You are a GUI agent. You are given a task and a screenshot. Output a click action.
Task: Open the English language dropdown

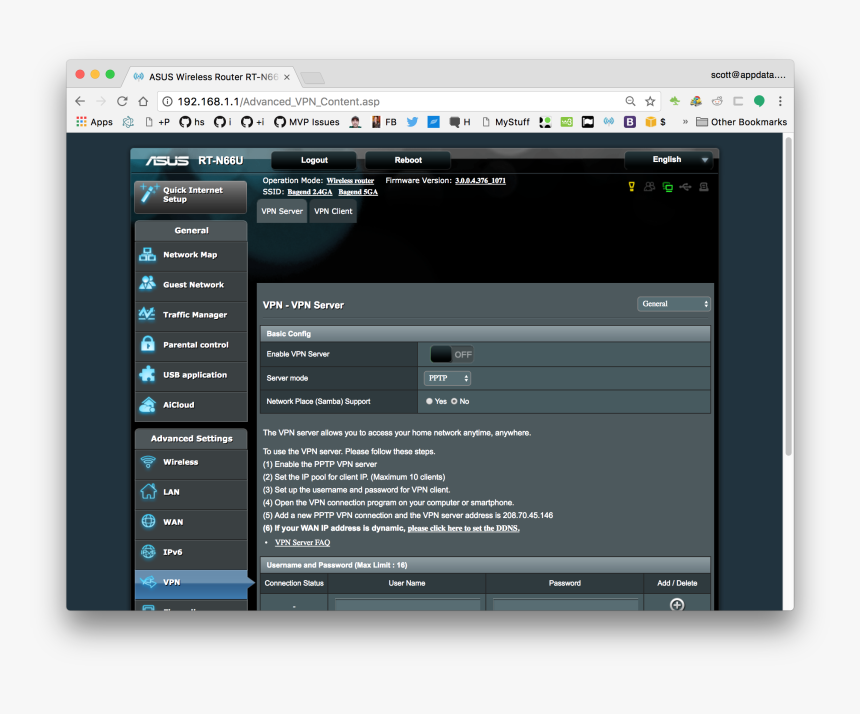click(x=669, y=160)
